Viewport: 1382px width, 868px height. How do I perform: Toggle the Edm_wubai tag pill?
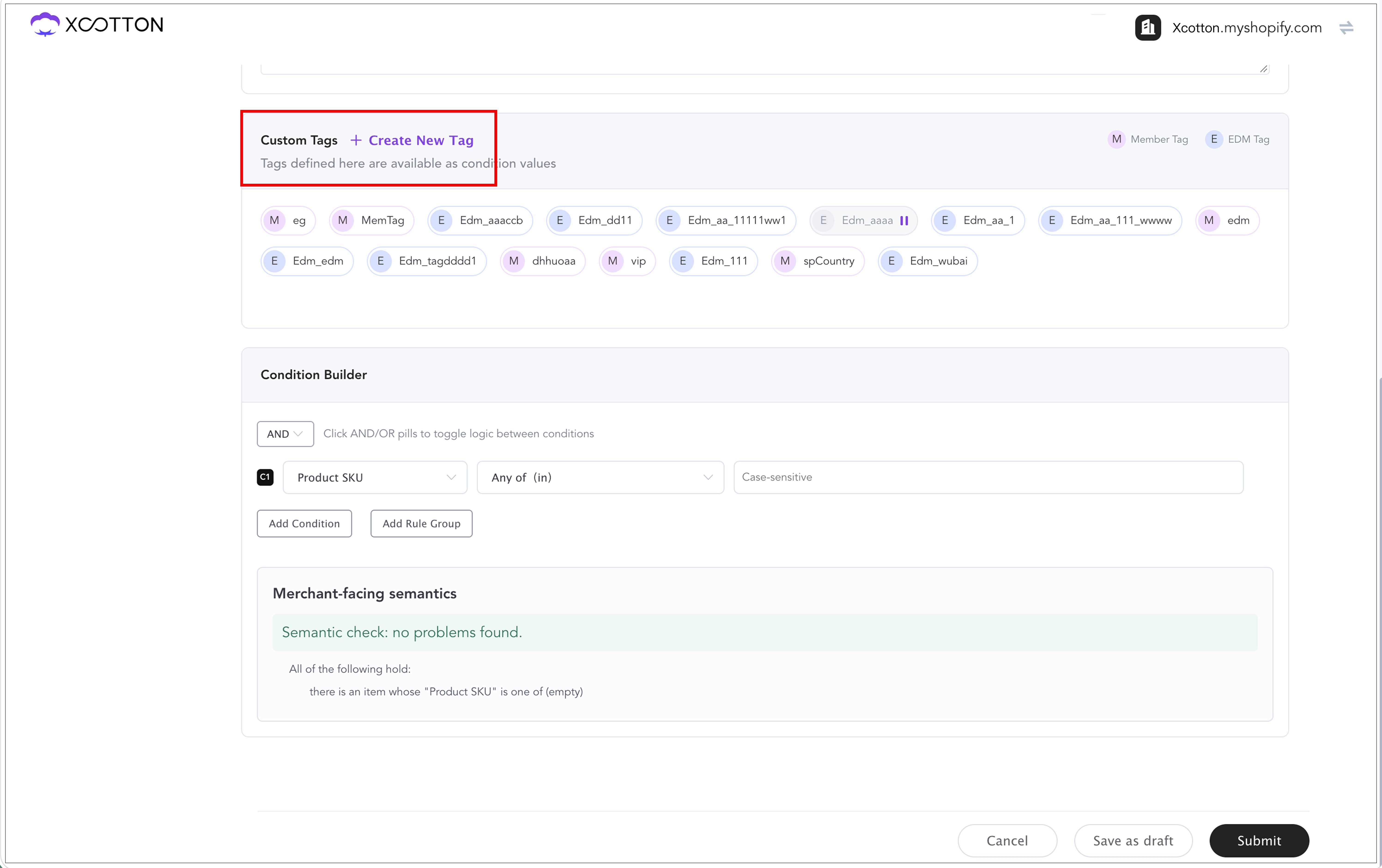(927, 261)
